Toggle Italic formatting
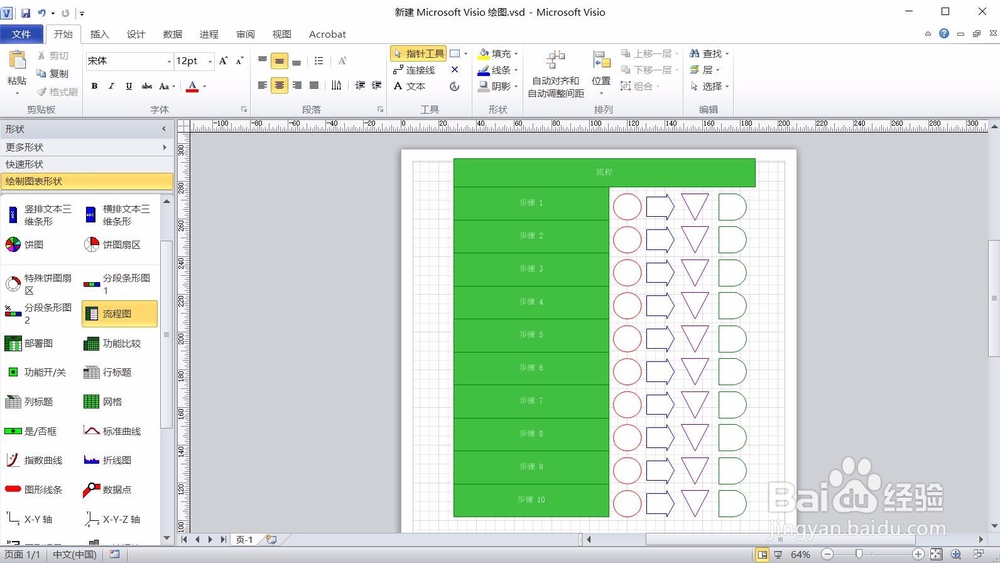The image size is (1000, 563). (111, 86)
